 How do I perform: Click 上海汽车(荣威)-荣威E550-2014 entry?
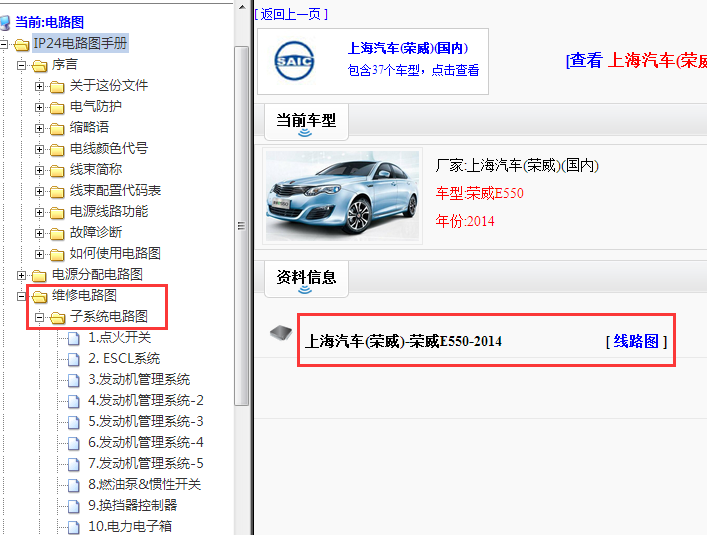click(404, 341)
